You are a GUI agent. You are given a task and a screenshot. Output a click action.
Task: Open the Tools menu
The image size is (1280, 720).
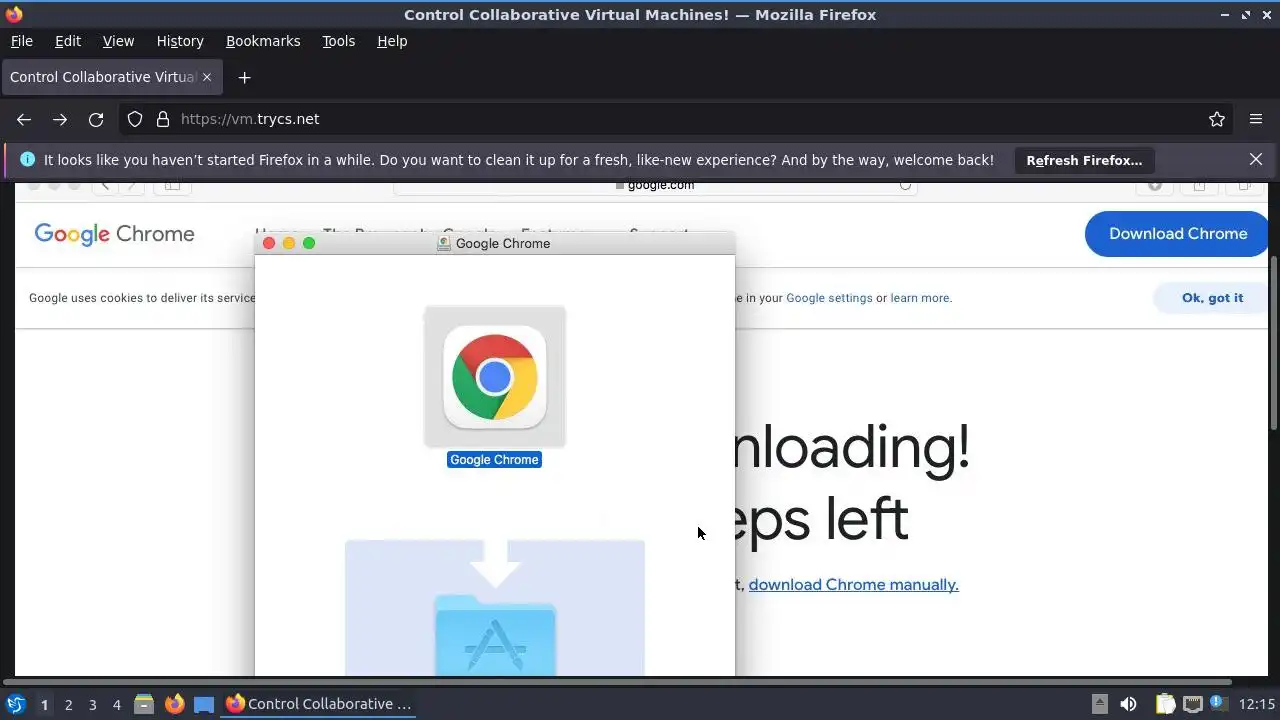point(338,41)
